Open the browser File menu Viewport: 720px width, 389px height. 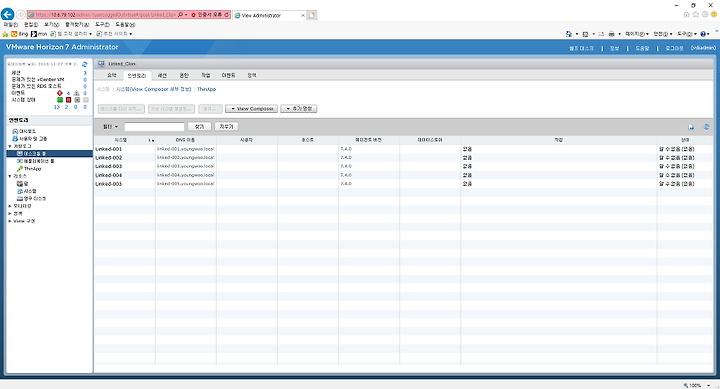[11, 25]
